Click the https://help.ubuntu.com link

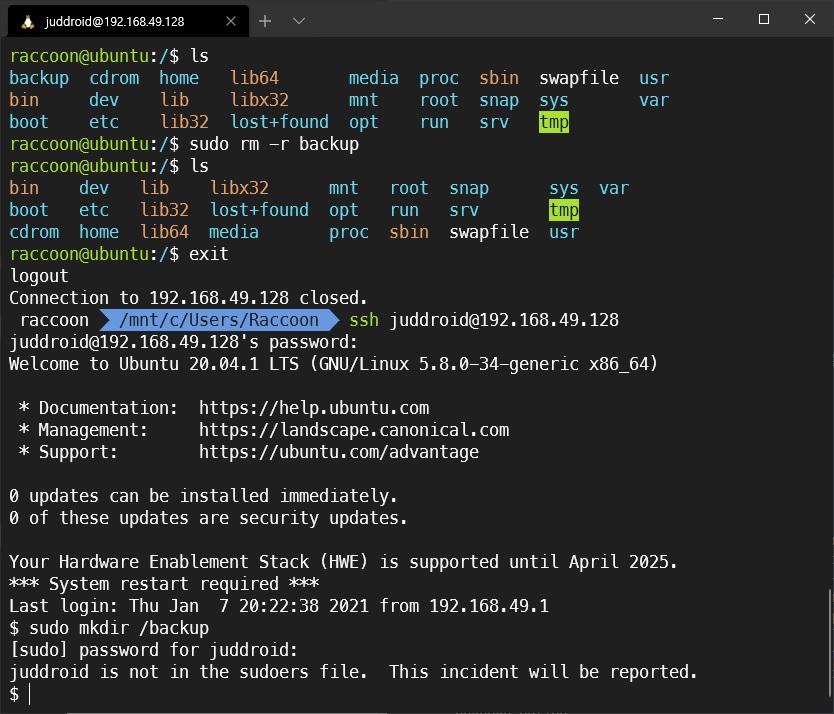(314, 408)
